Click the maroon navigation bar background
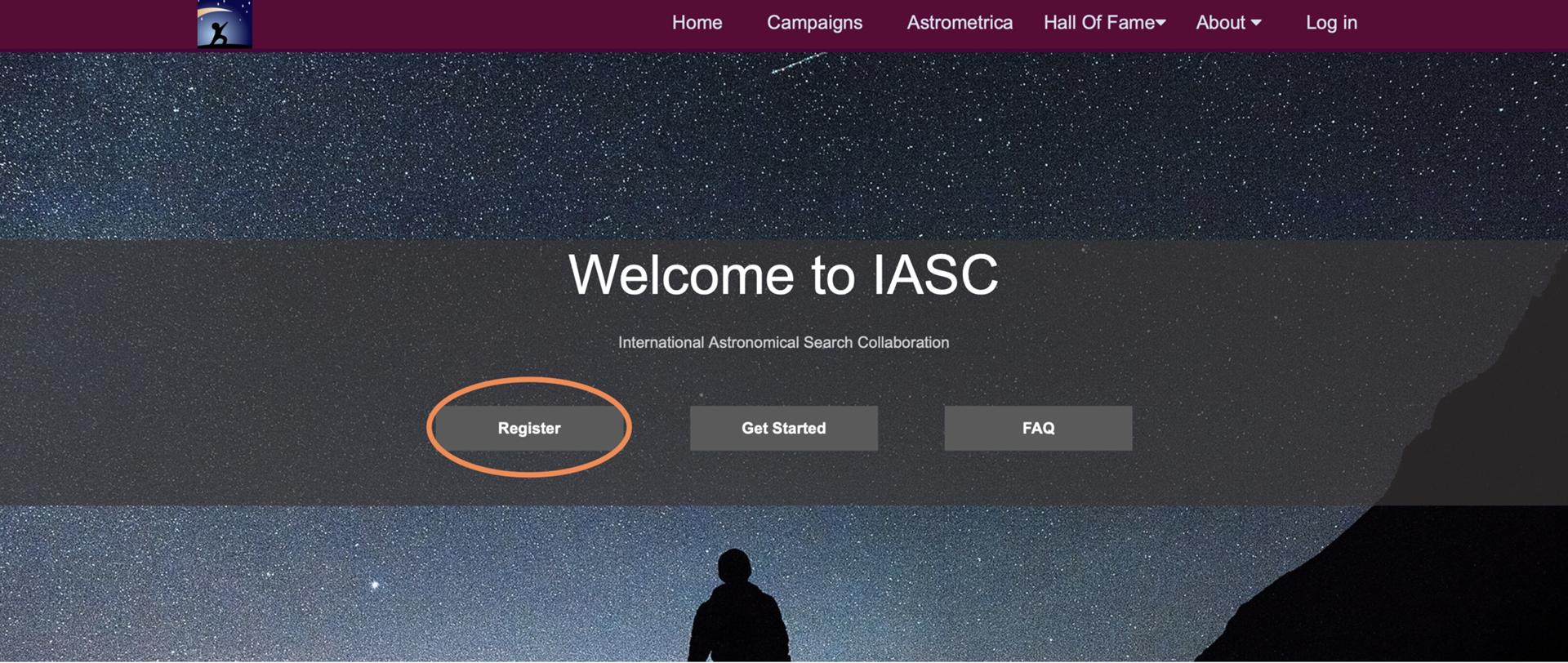The height and width of the screenshot is (663, 1568). click(457, 24)
